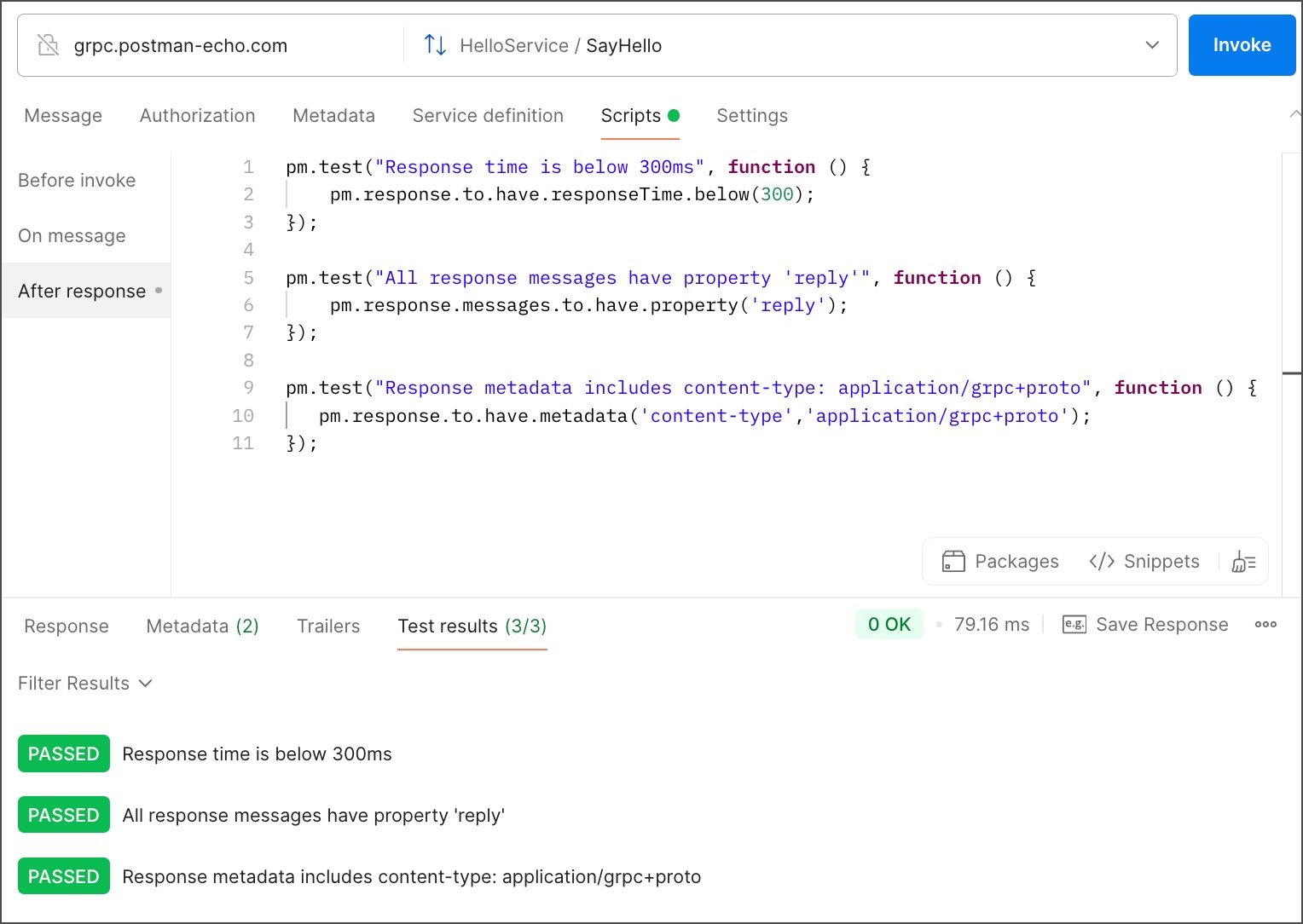Switch to the Message tab
Viewport: 1303px width, 924px height.
point(63,116)
